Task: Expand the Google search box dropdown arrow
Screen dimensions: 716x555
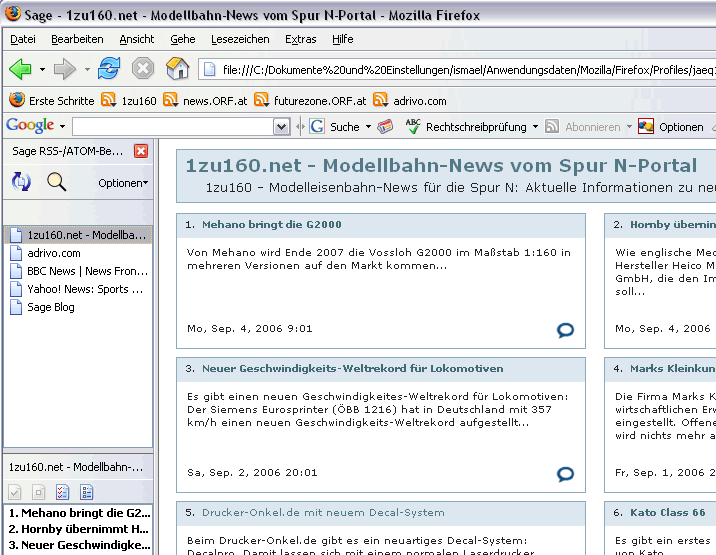Action: pos(281,127)
